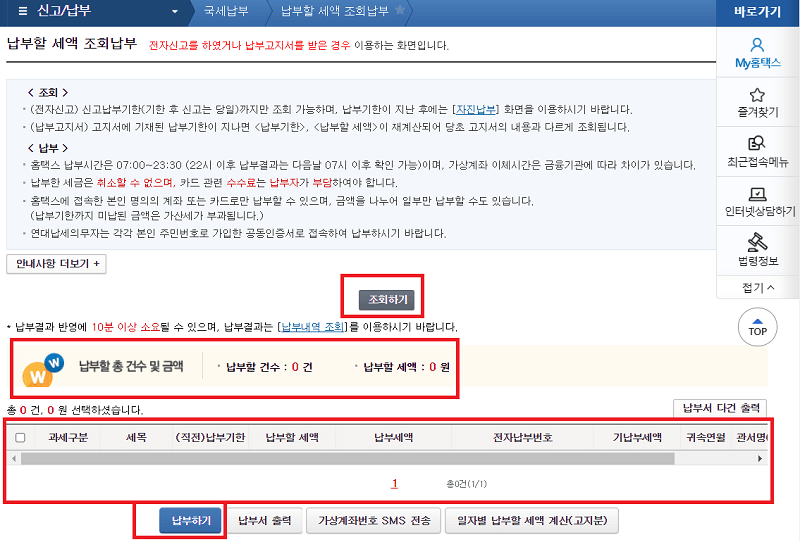This screenshot has width=800, height=542.
Task: Expand 안내사항 더보기 + button
Action: pyautogui.click(x=56, y=264)
